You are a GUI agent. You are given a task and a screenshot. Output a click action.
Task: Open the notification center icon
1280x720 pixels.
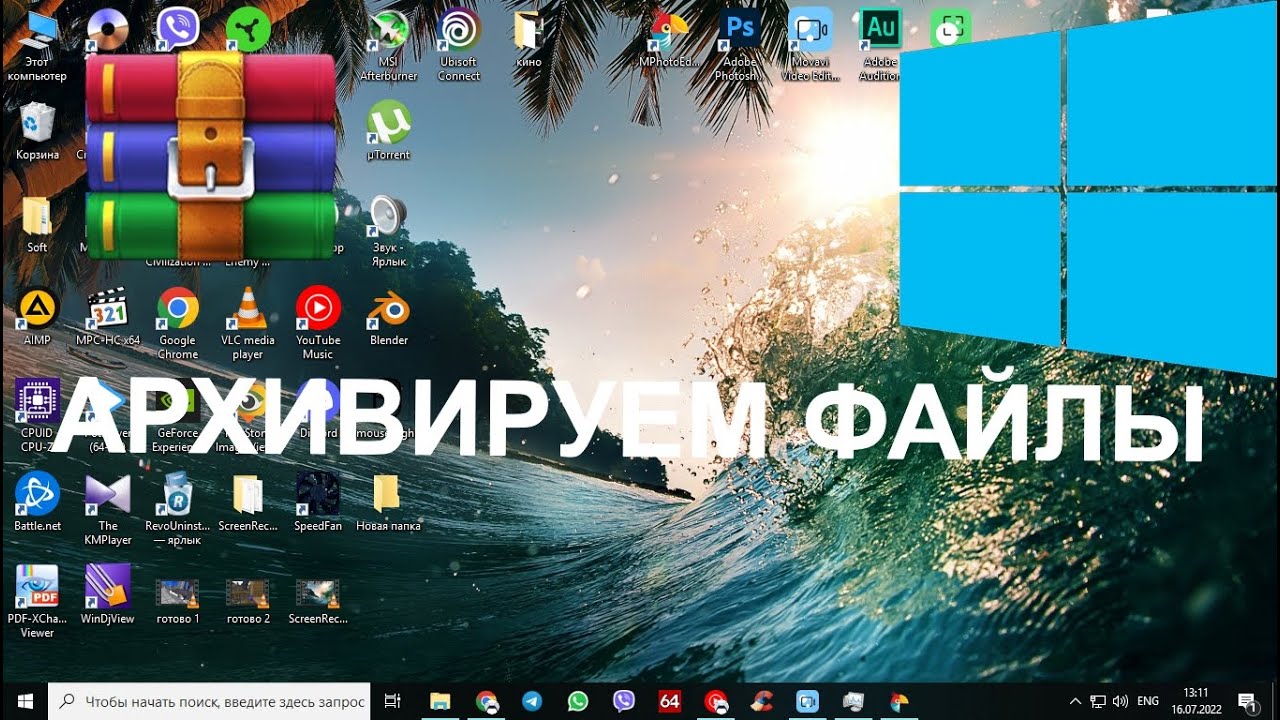[1247, 701]
